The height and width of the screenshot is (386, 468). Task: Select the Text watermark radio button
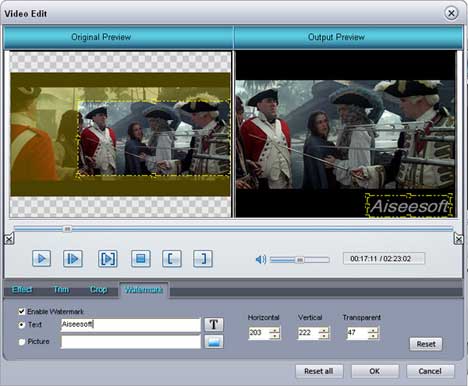click(22, 325)
